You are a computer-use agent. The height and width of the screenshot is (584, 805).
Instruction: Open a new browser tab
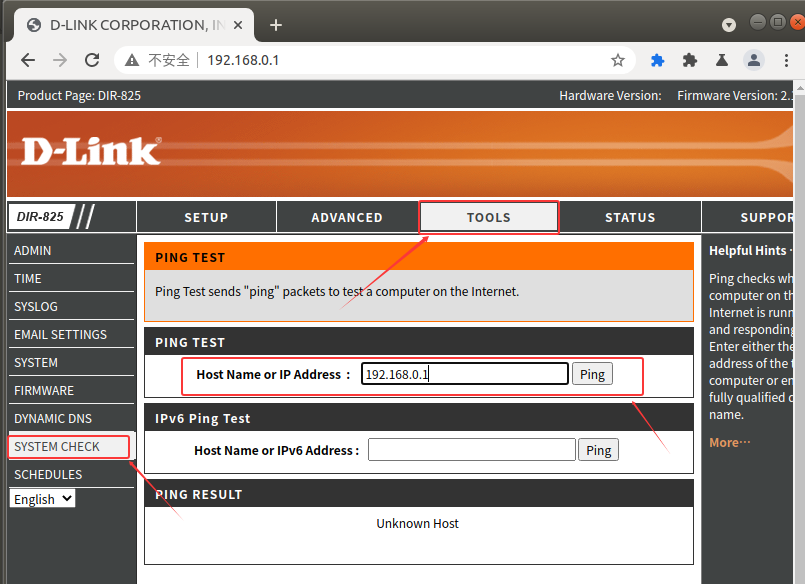[276, 25]
